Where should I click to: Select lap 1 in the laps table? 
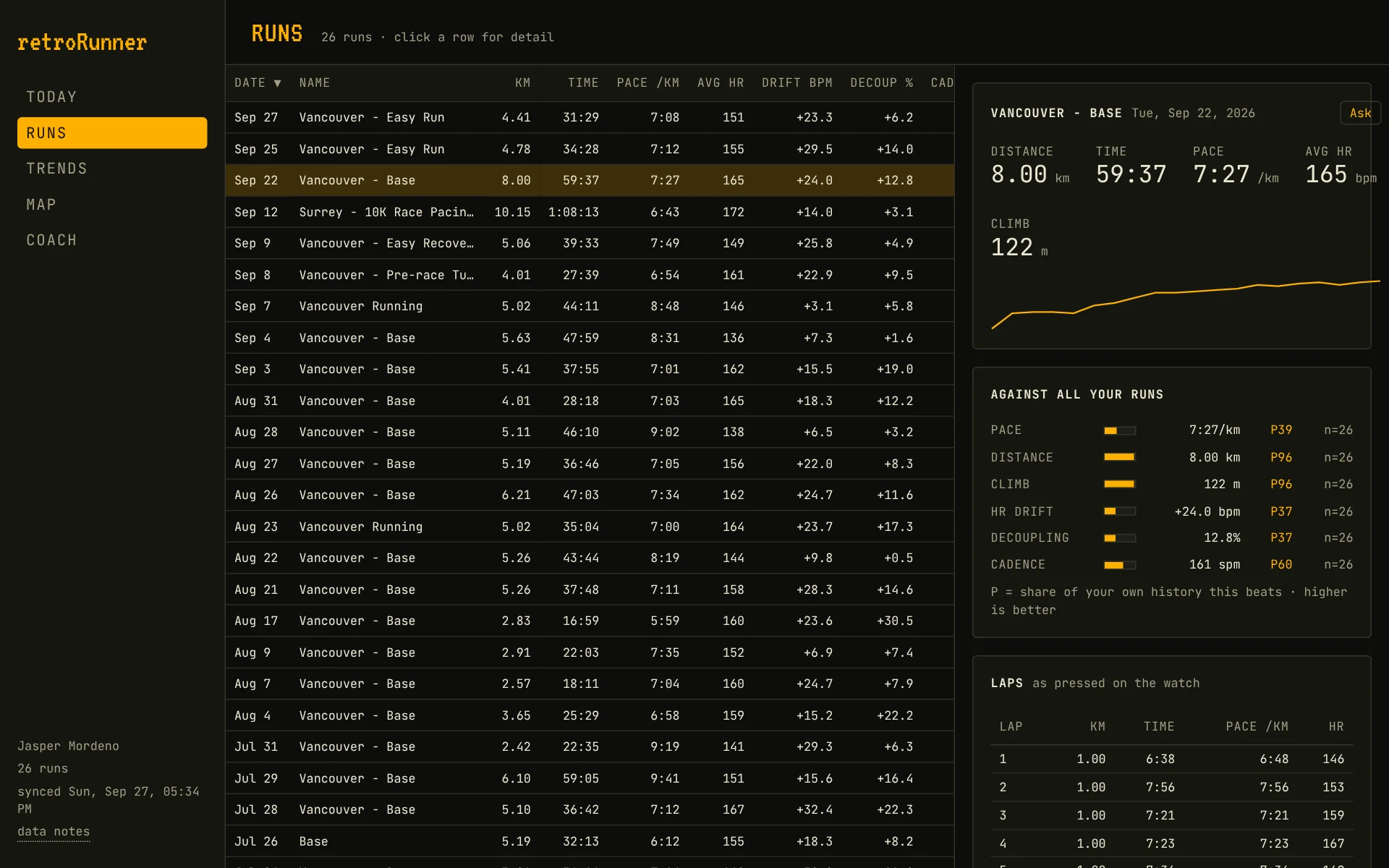(1172, 759)
